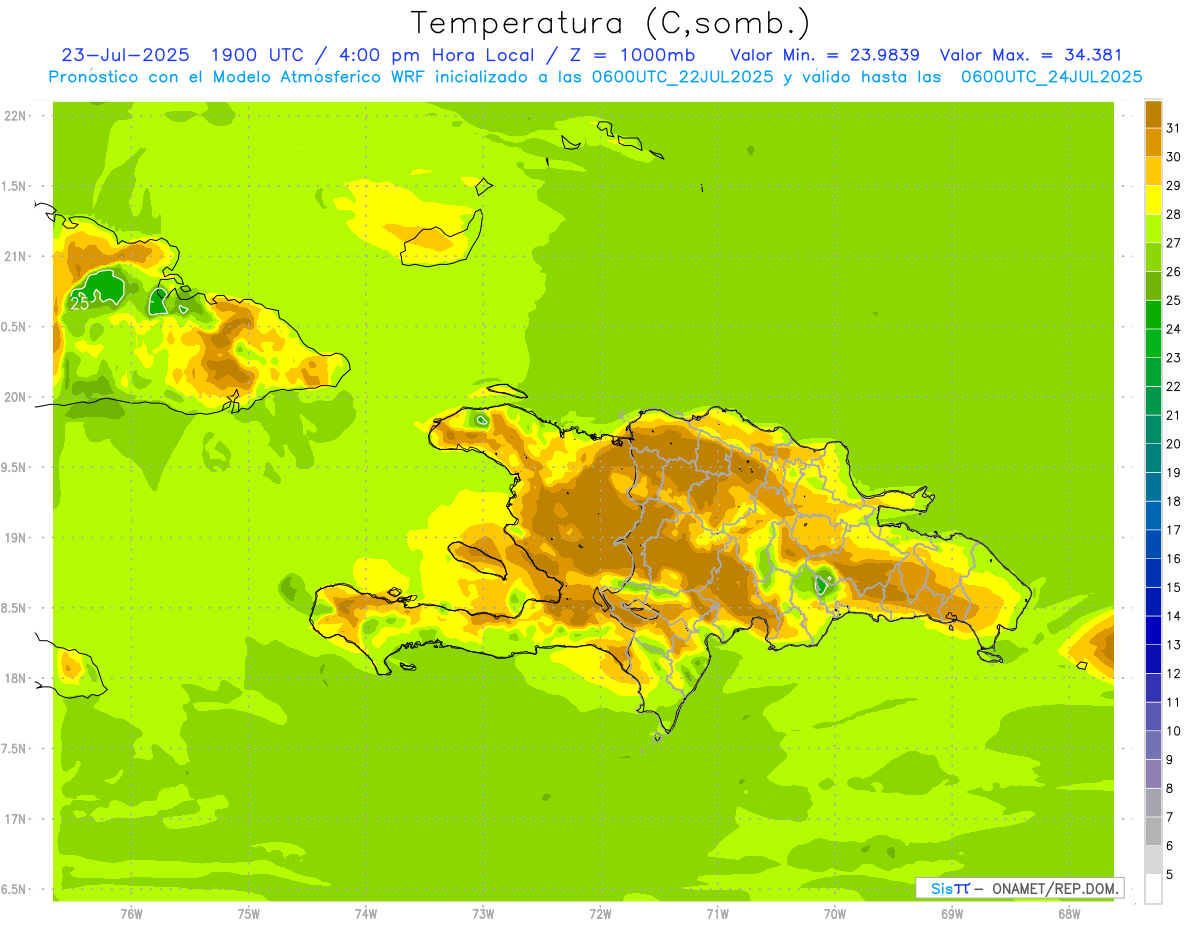Click gray legend swatch between 6 and 7
1200x927 pixels.
pos(1153,831)
